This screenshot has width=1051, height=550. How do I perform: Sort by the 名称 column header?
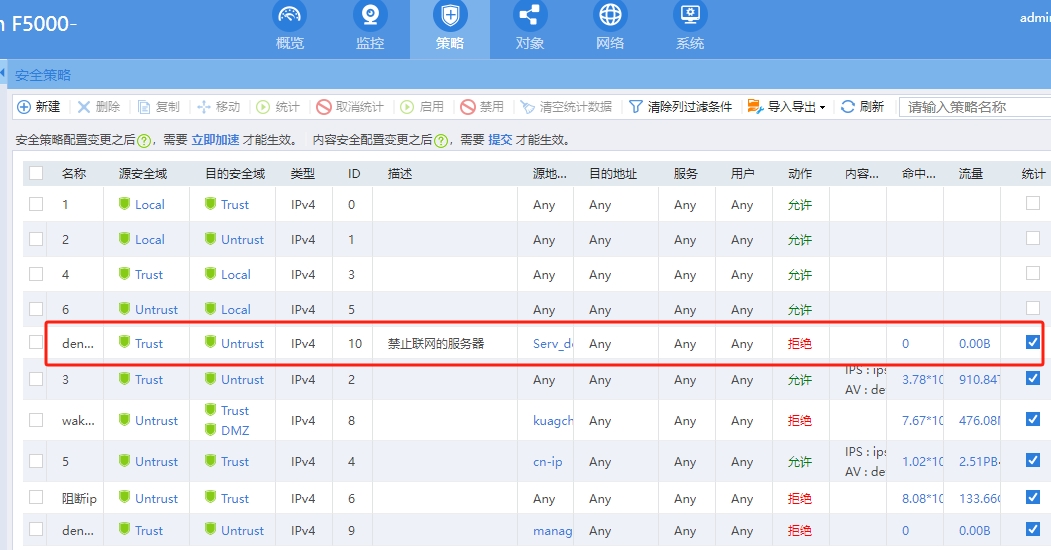tap(74, 174)
